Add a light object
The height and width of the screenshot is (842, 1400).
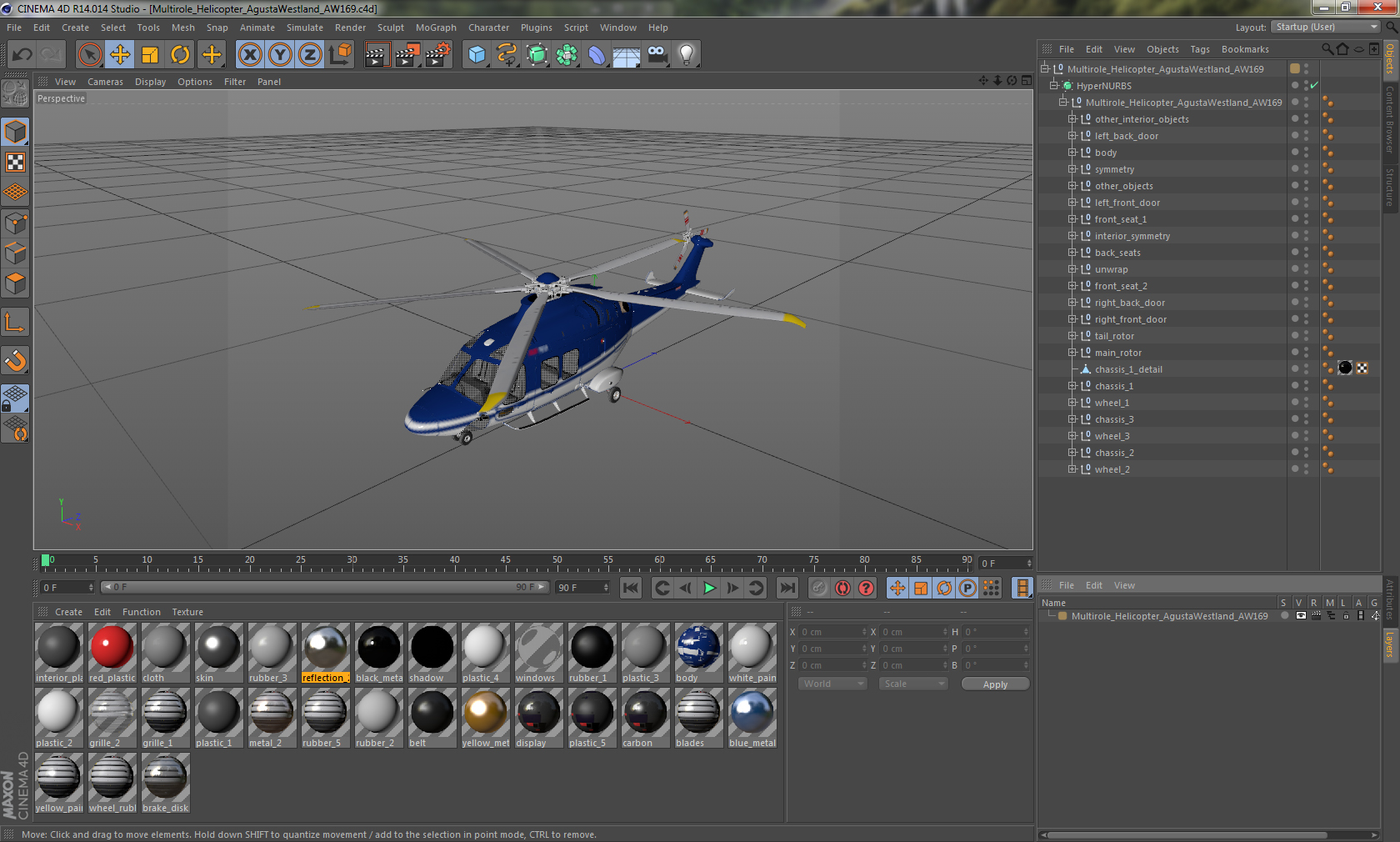click(687, 55)
